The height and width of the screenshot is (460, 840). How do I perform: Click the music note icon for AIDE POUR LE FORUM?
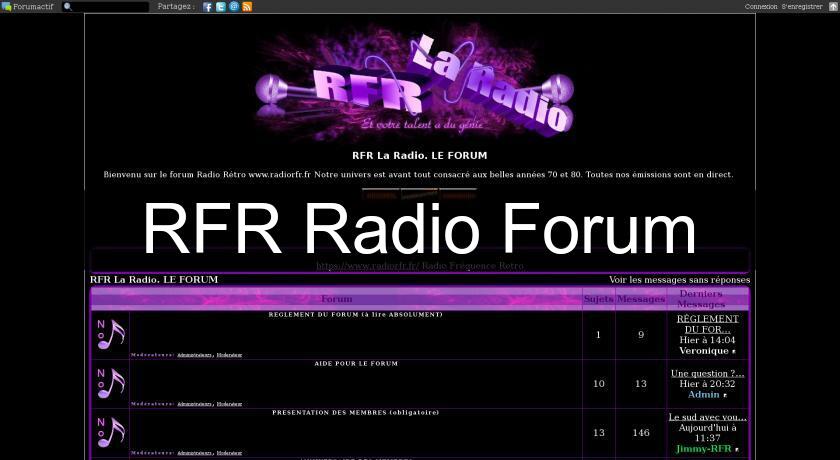pos(111,383)
